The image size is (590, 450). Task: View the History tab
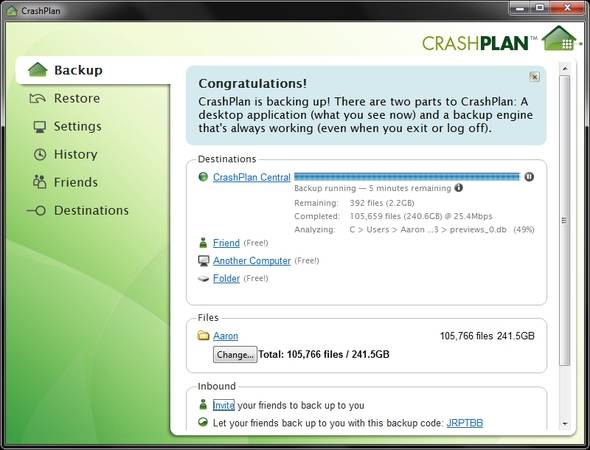point(76,154)
